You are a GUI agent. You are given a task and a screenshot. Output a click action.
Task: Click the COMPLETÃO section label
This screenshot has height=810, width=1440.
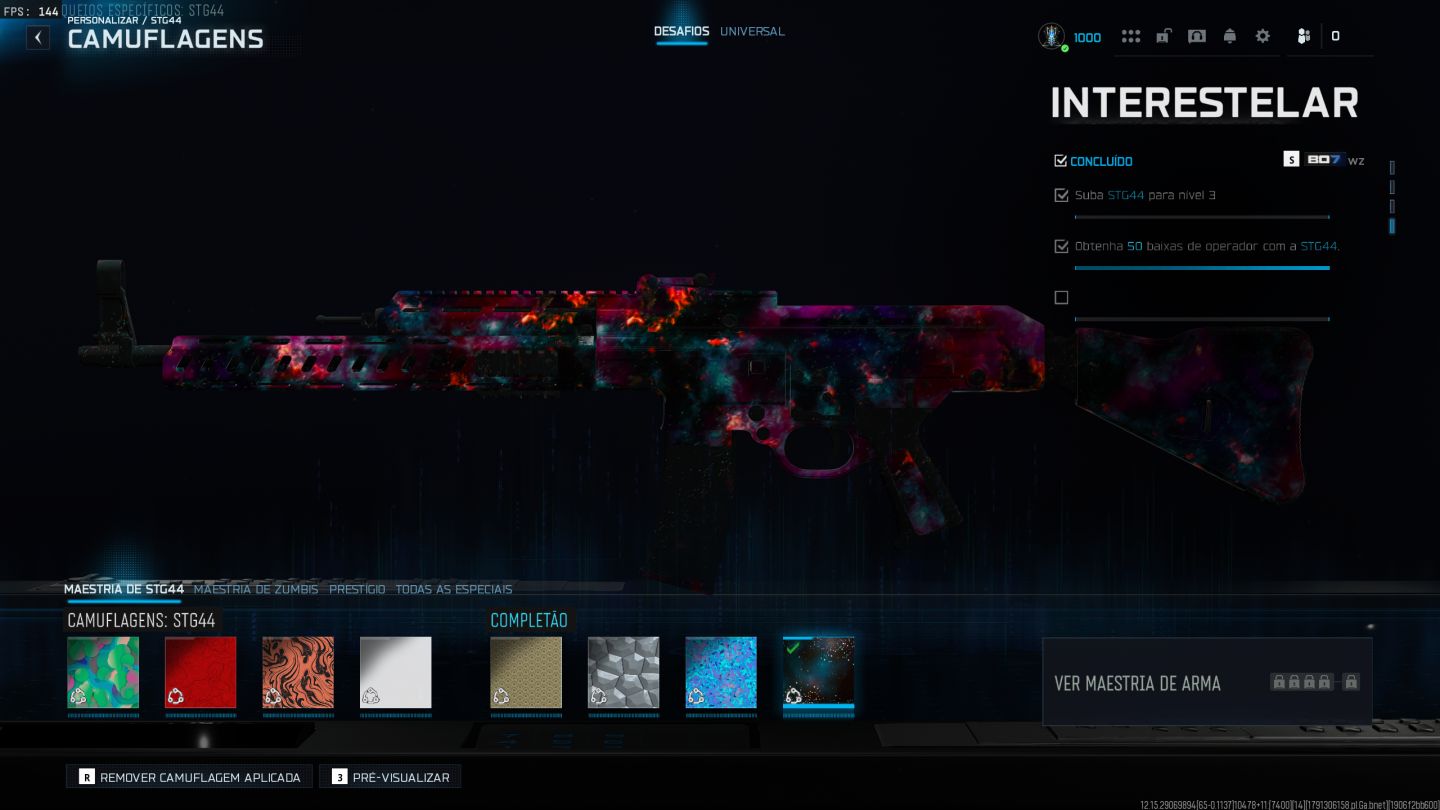529,620
